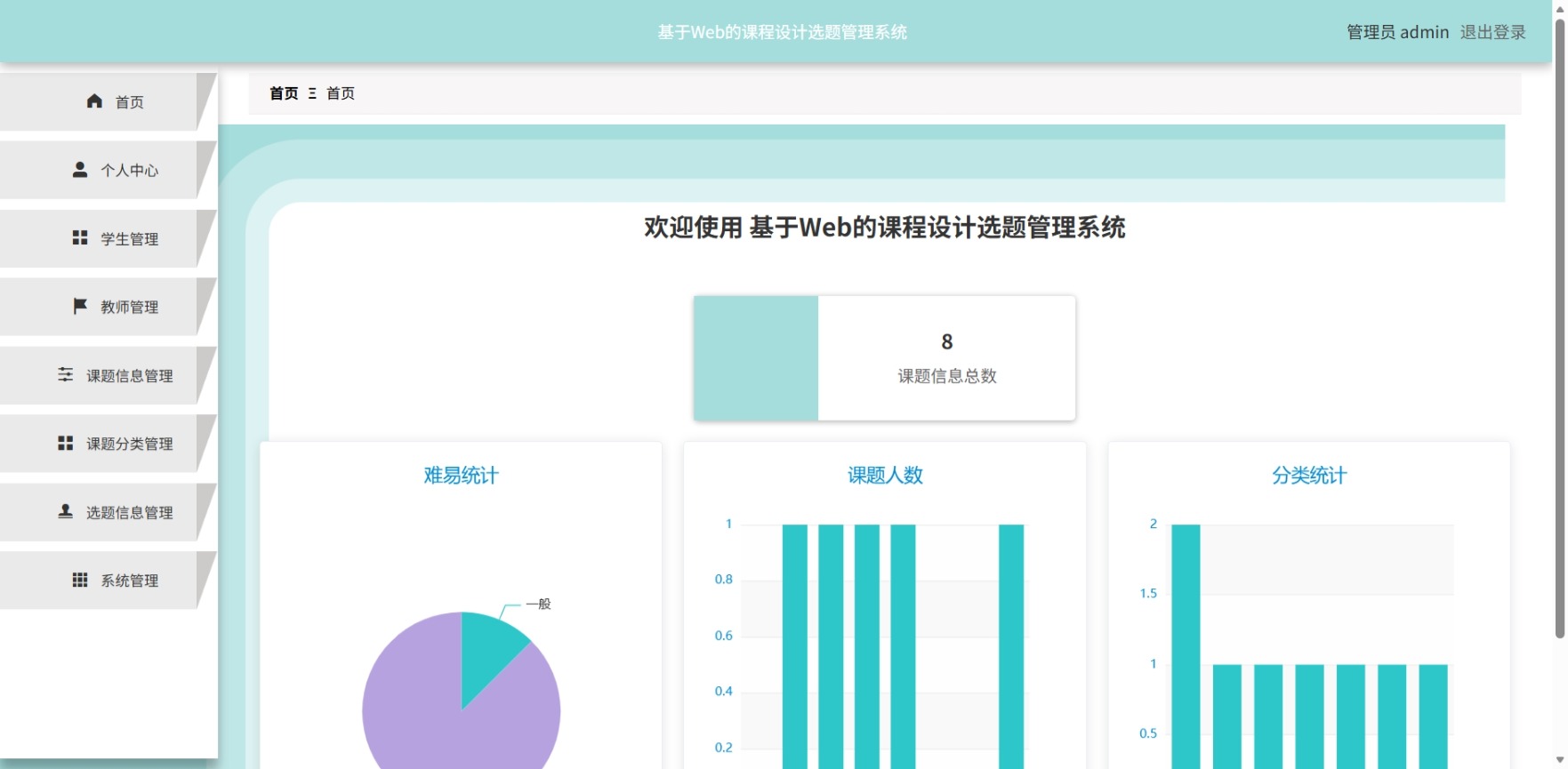This screenshot has width=1568, height=769.
Task: Click the 0.8 axis label in 课题人数
Action: (724, 580)
